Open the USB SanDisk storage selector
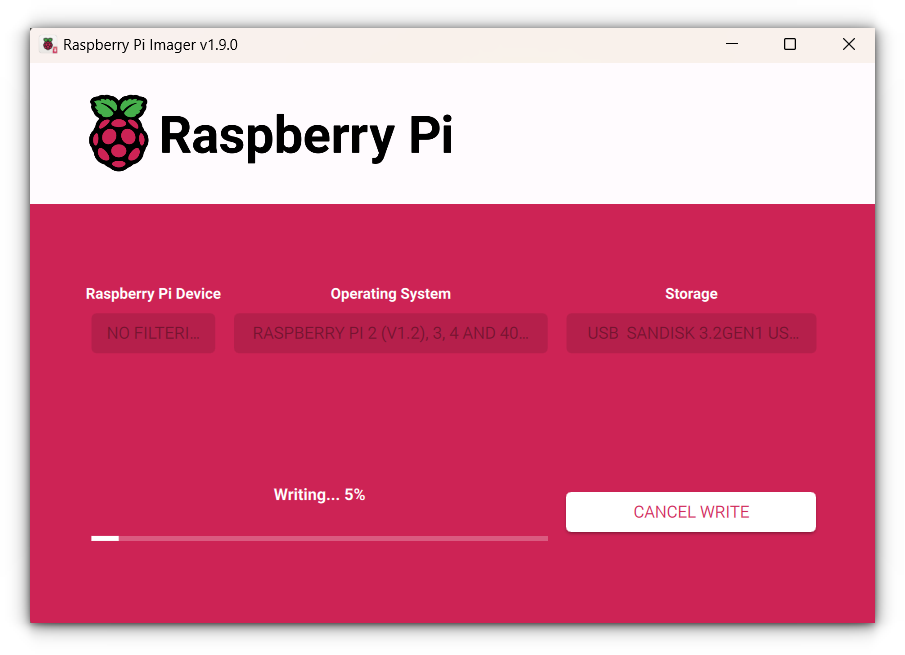 pos(691,333)
